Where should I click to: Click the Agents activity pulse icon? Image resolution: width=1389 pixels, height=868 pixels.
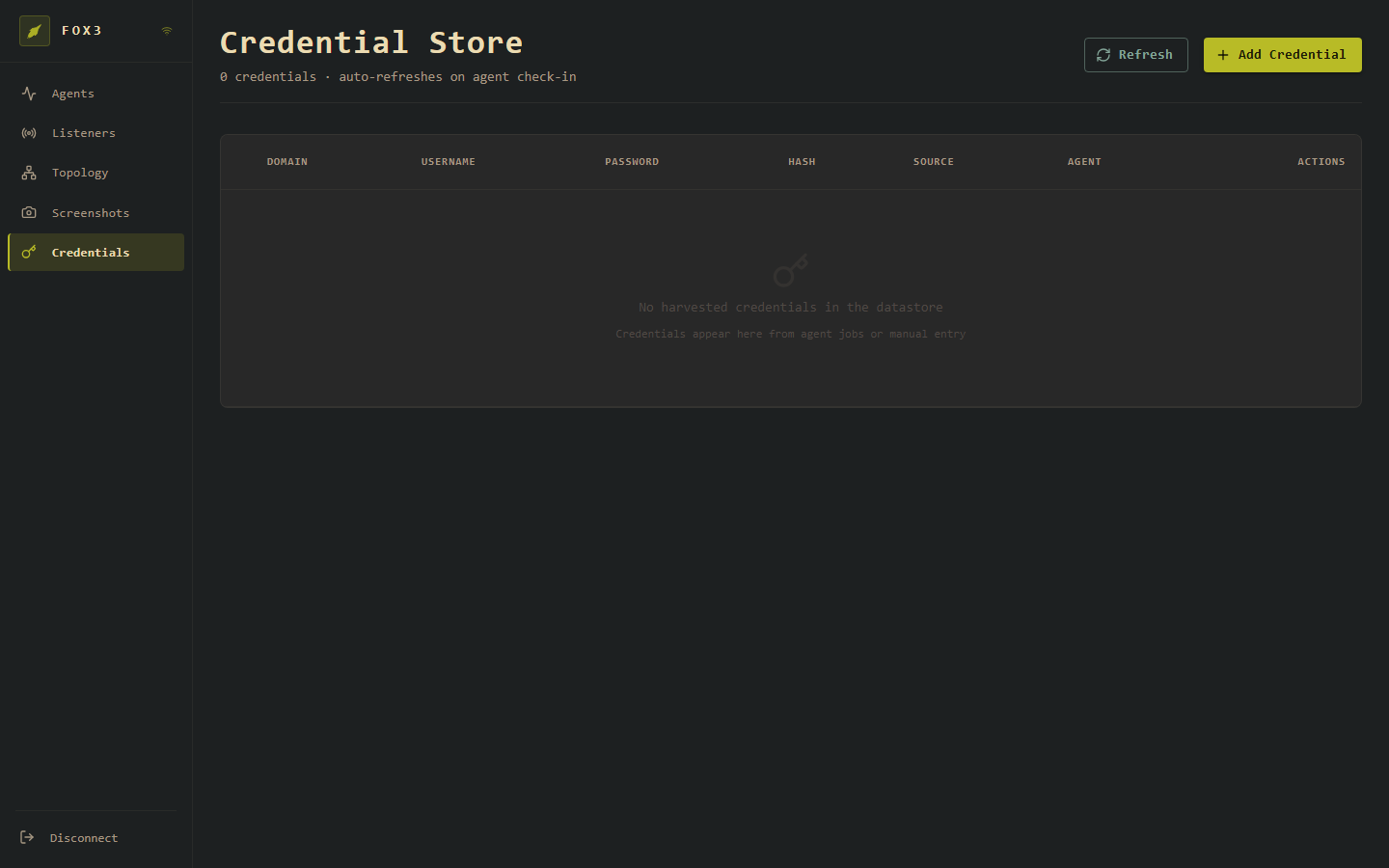[29, 94]
